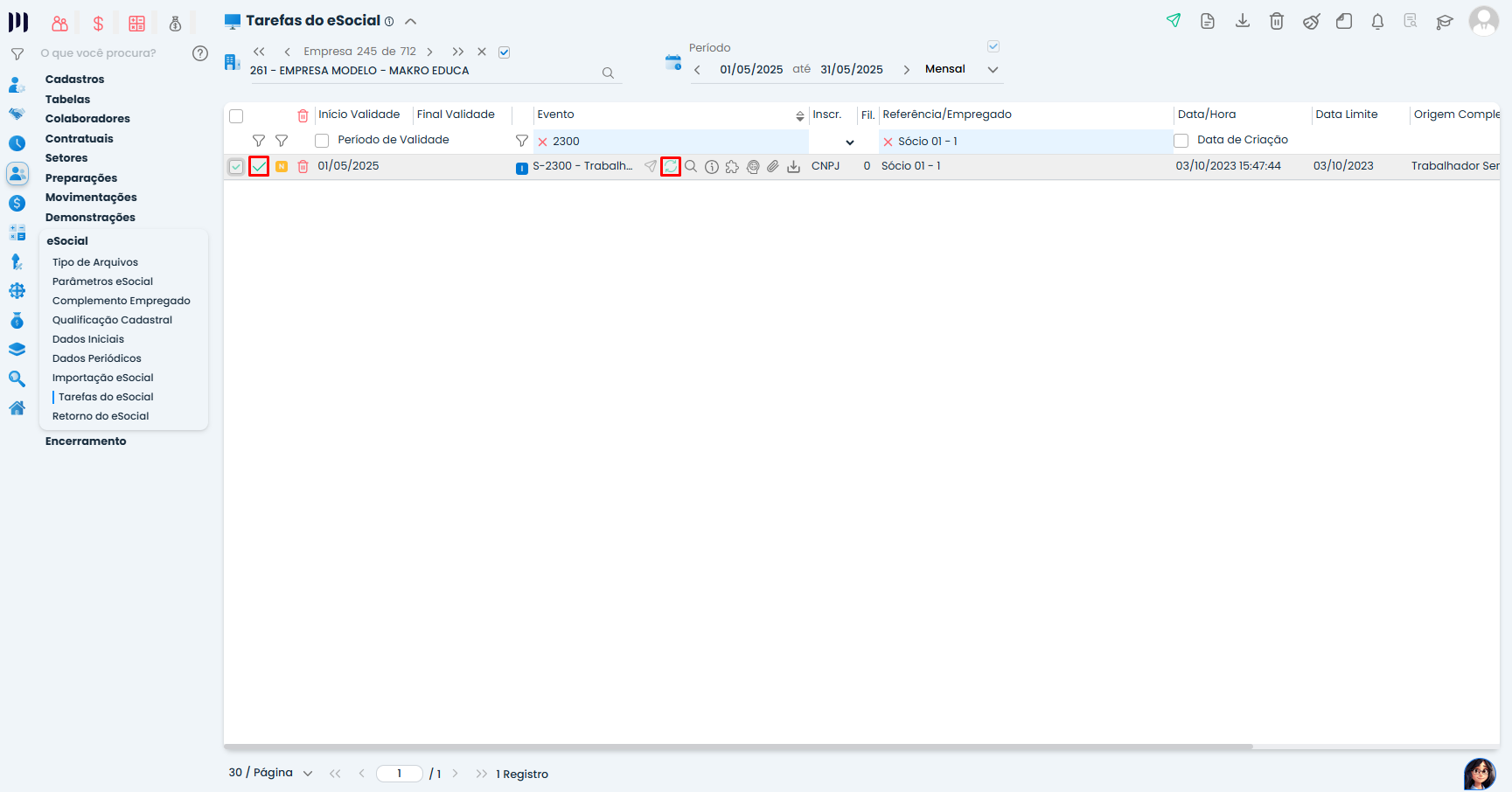Check the Data de Criação checkbox

click(x=1181, y=140)
